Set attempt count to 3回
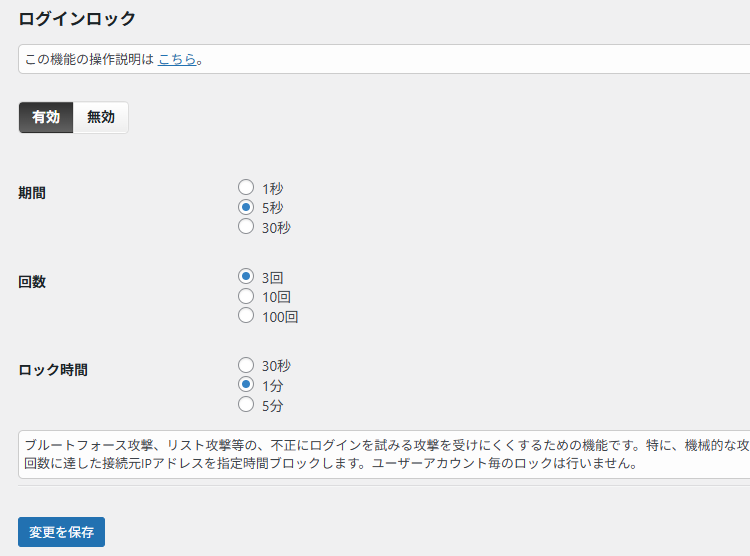 [246, 277]
